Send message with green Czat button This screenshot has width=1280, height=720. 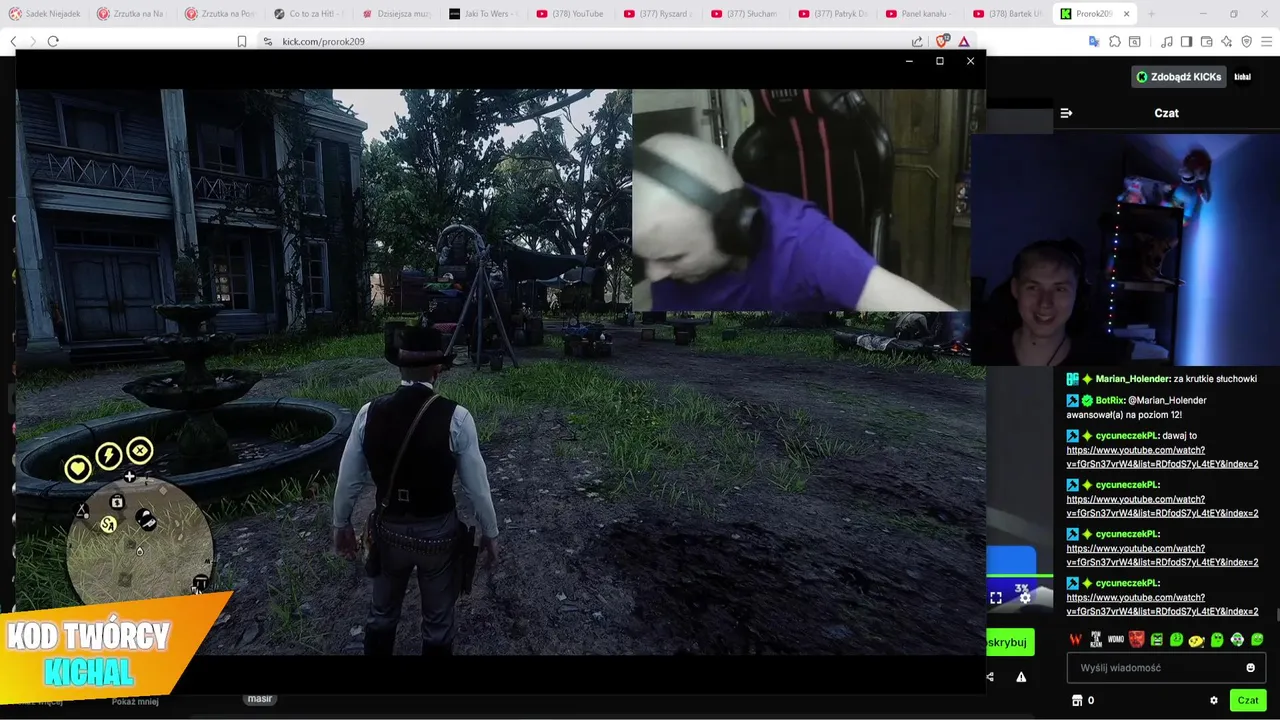(x=1247, y=701)
